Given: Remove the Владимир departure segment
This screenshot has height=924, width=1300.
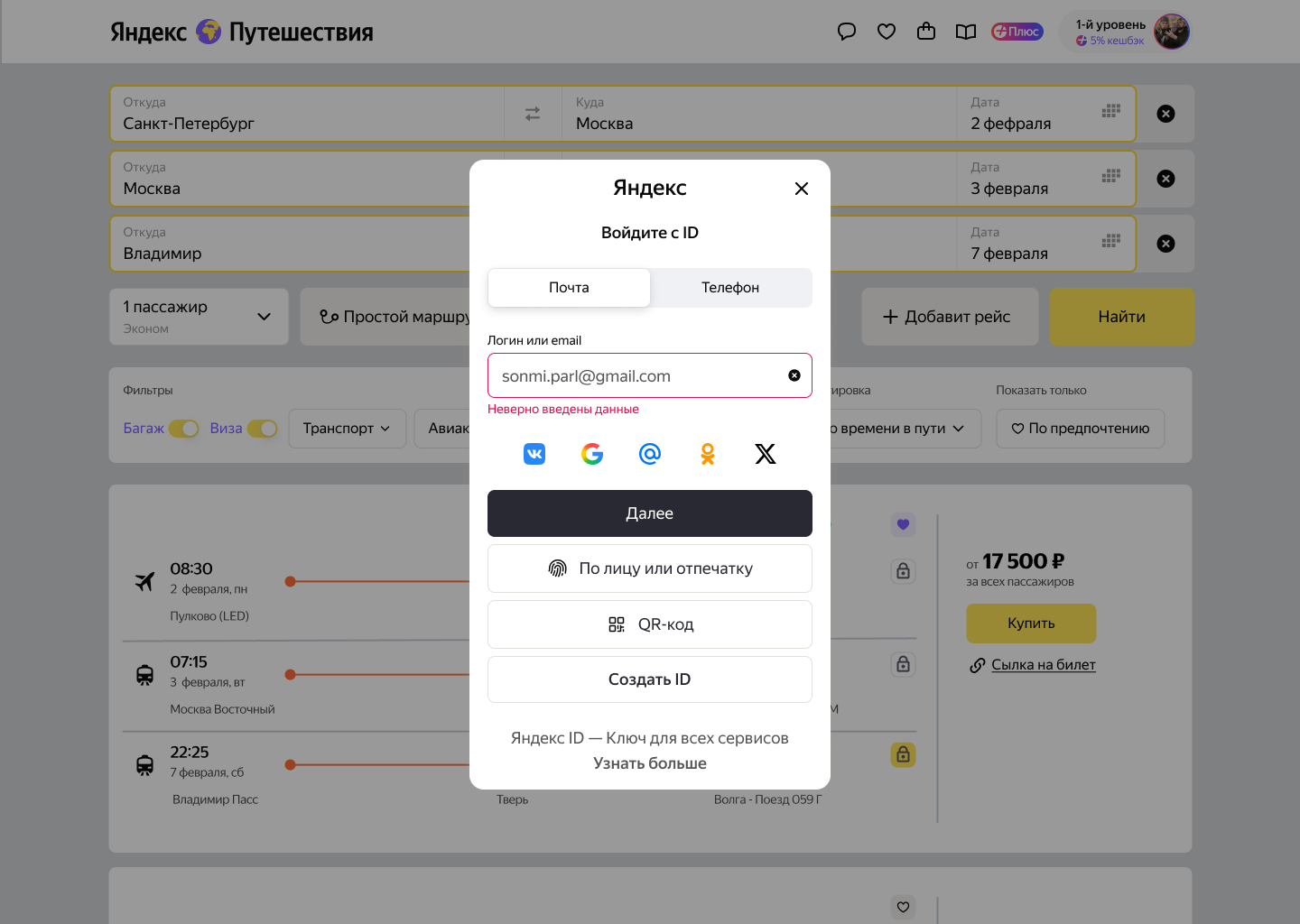Looking at the screenshot, I should 1166,244.
